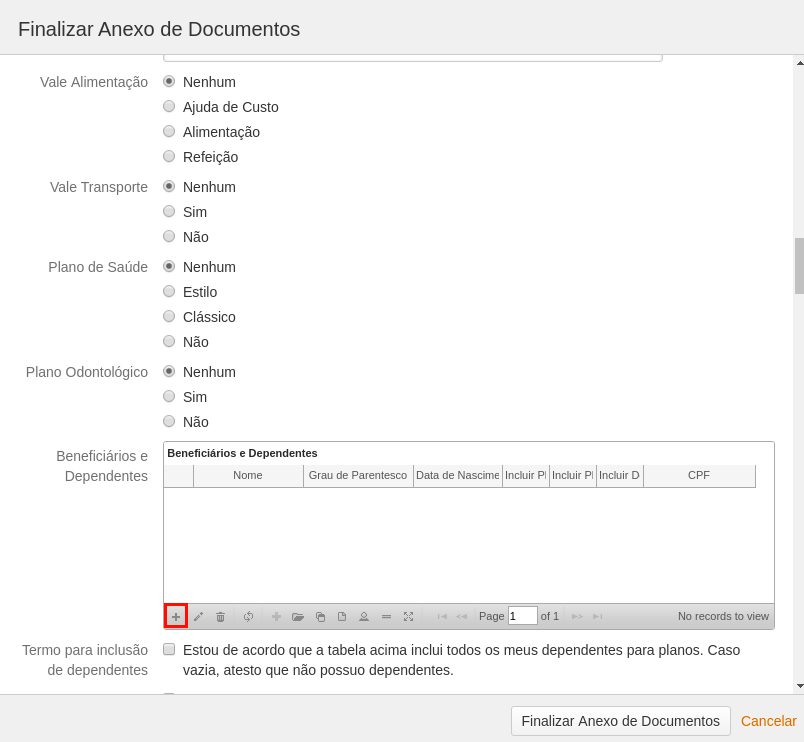
Task: Check the dependents inclusion agreement checkbox
Action: point(169,649)
